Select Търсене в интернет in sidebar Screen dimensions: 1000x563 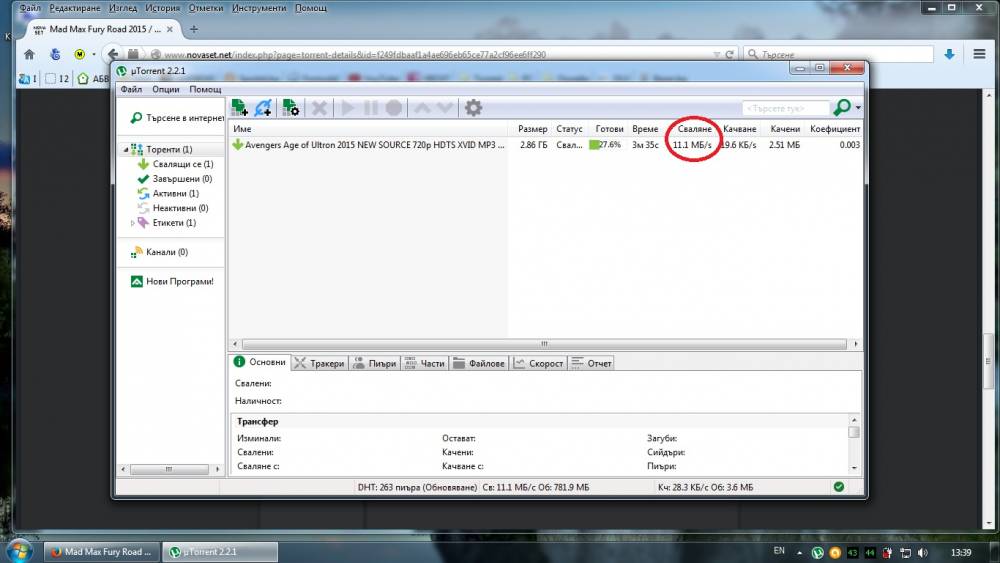pos(178,118)
